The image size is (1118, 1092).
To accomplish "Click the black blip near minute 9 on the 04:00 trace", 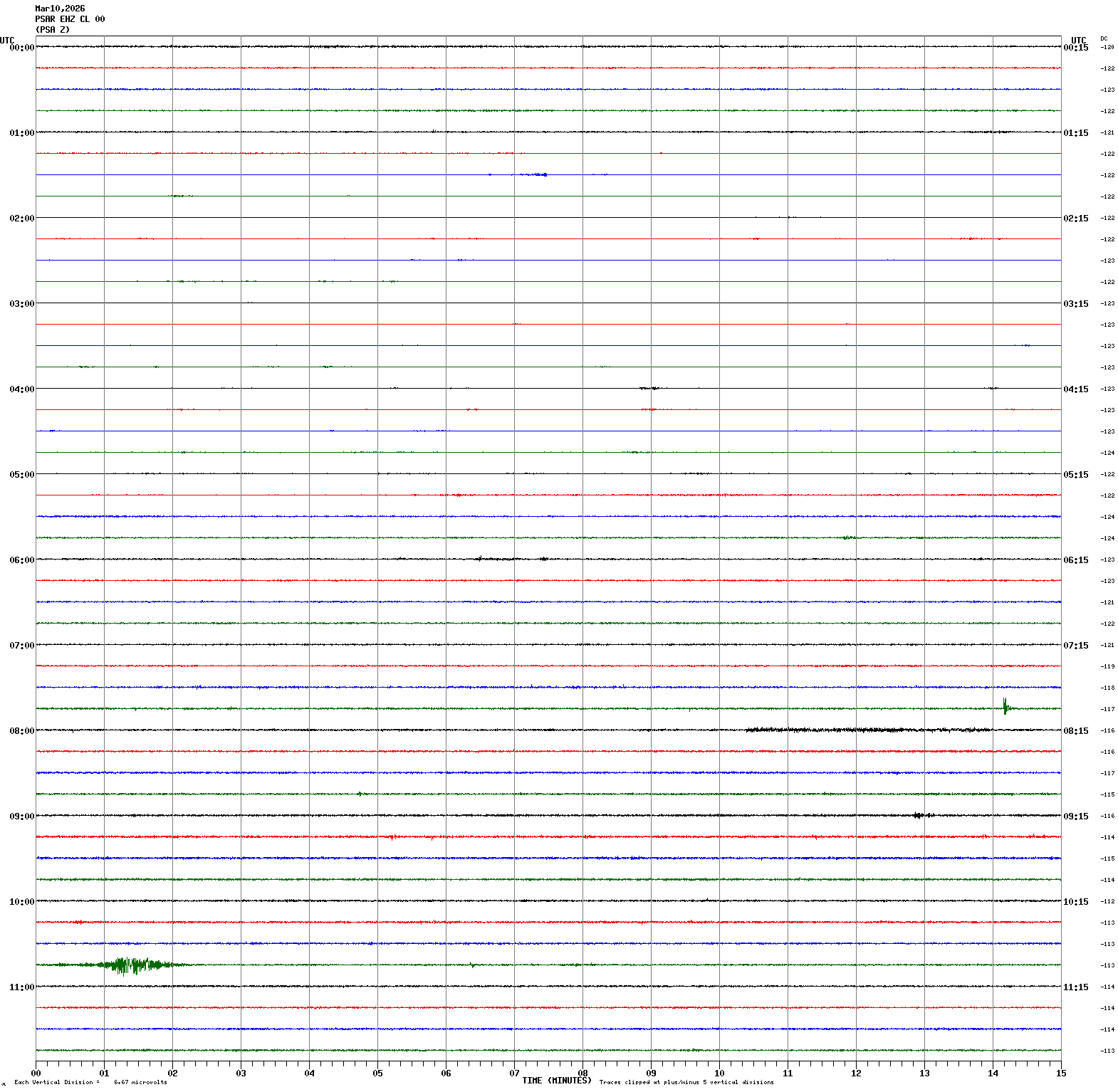I will [649, 388].
